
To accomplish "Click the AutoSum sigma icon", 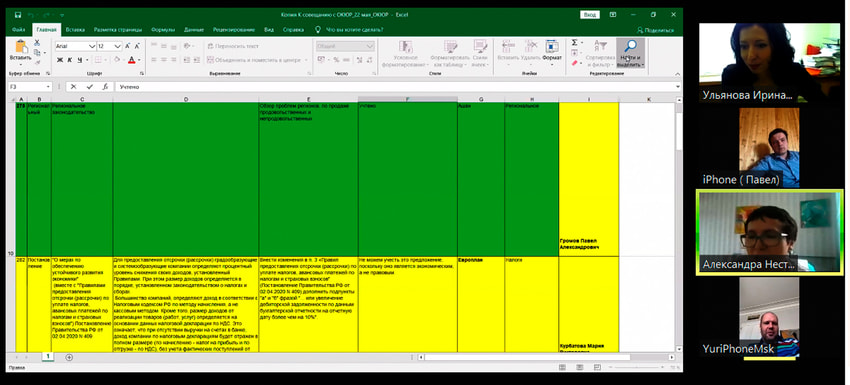I will click(x=574, y=43).
